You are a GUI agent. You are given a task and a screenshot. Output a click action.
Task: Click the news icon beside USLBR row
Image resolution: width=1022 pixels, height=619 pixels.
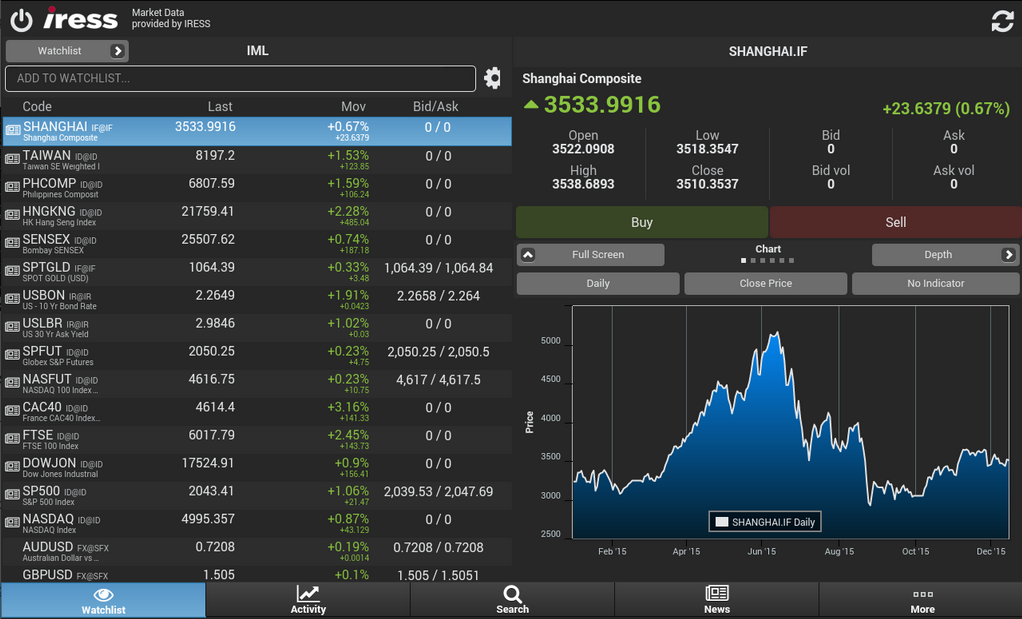pos(12,326)
